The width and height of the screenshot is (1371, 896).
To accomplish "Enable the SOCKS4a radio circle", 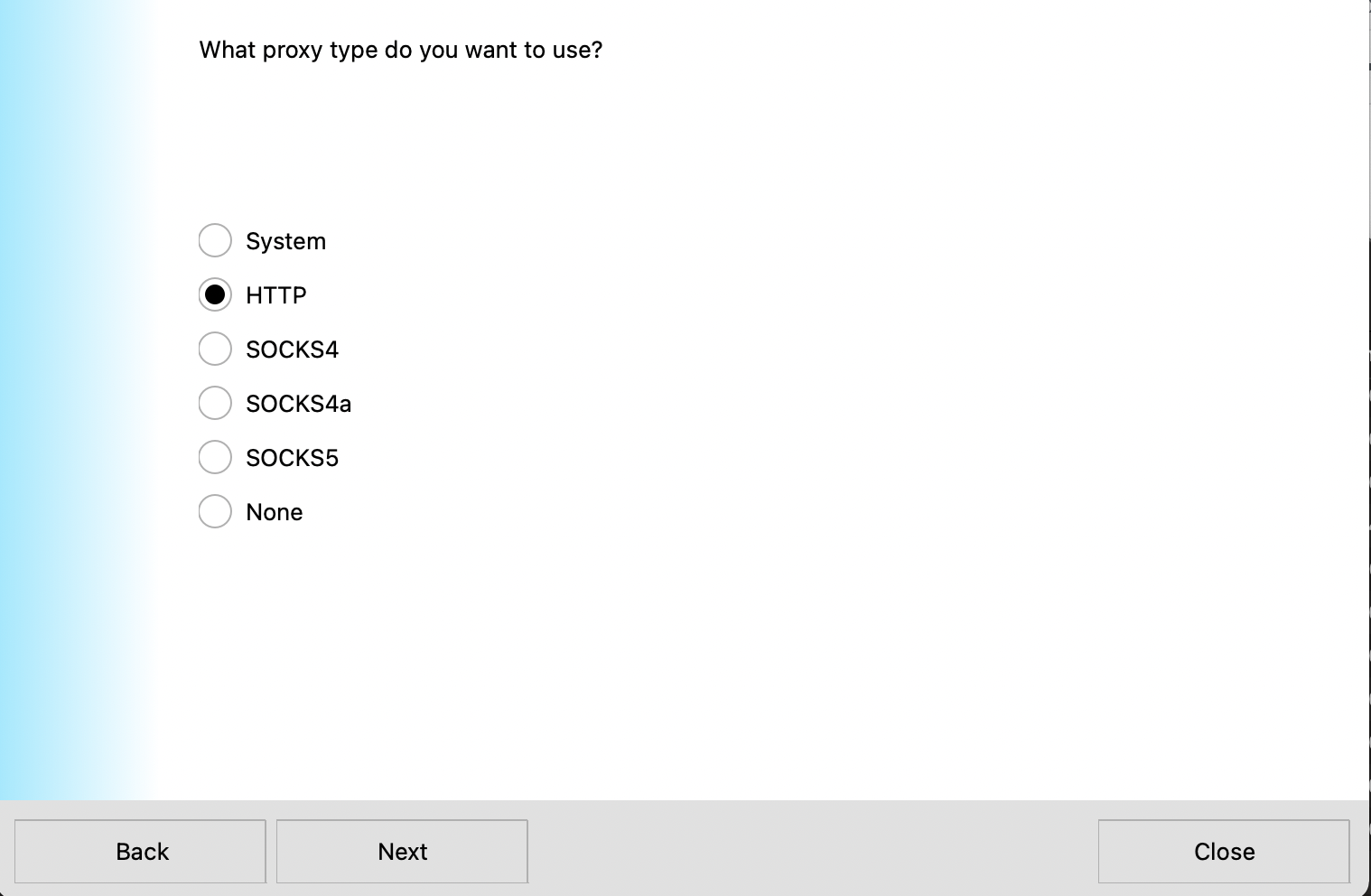I will [x=215, y=404].
